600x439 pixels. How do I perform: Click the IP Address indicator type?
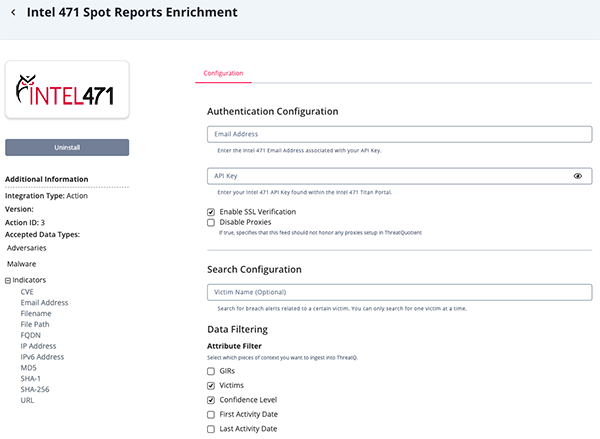38,346
